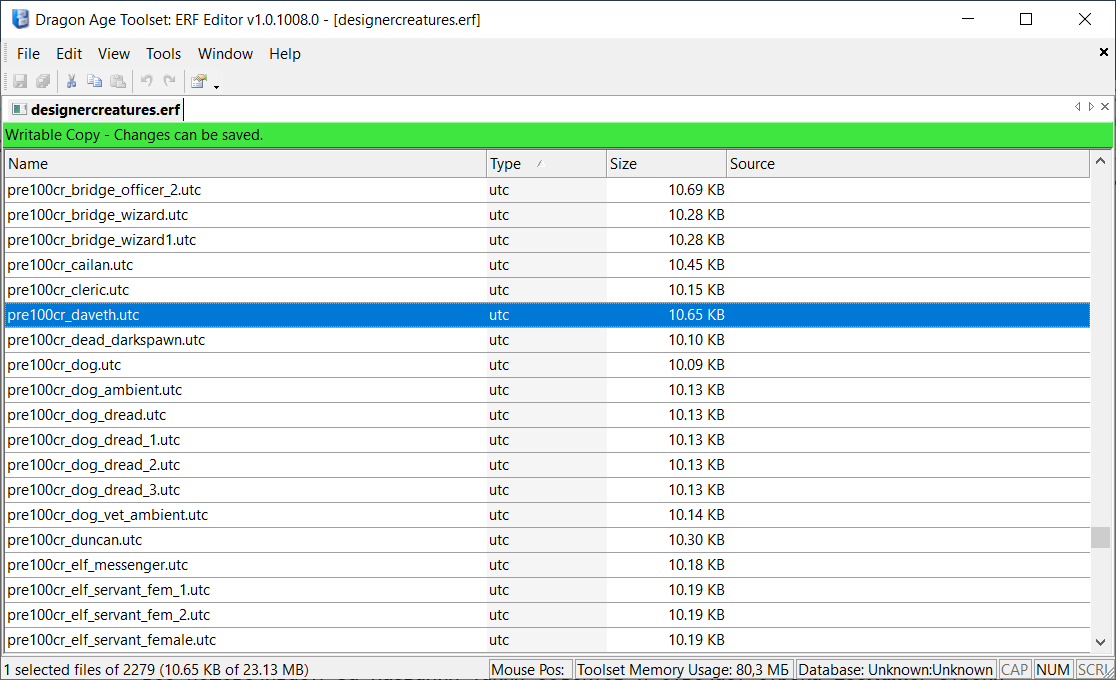This screenshot has height=680, width=1116.
Task: Click the Database: Unknown:Unknown status entry
Action: (x=895, y=670)
